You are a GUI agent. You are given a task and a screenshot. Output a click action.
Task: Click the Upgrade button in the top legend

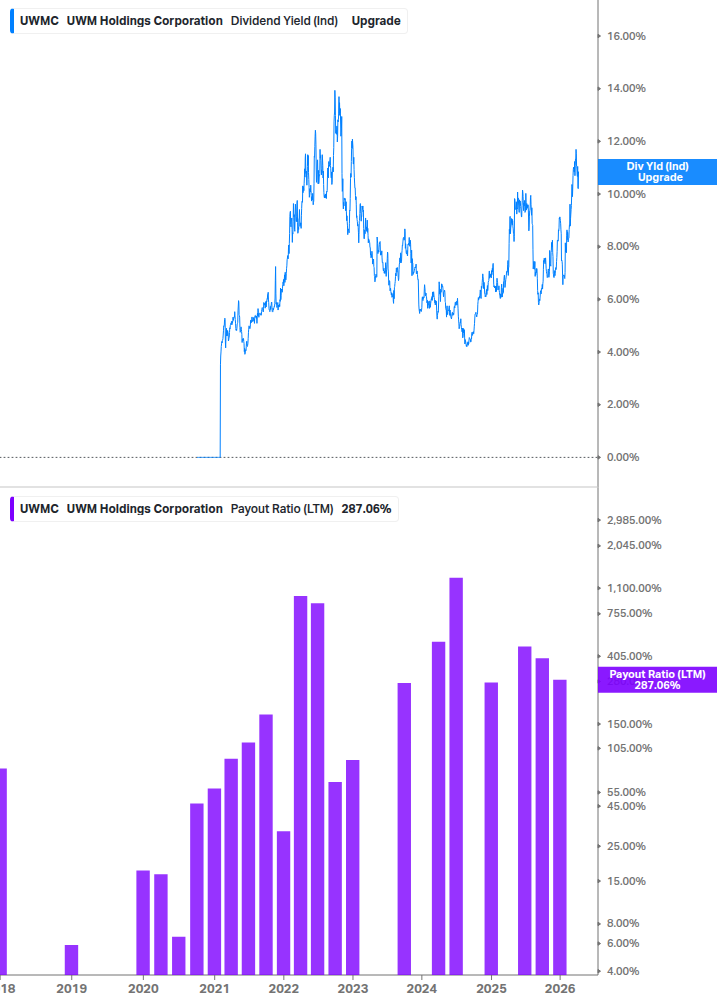point(376,20)
